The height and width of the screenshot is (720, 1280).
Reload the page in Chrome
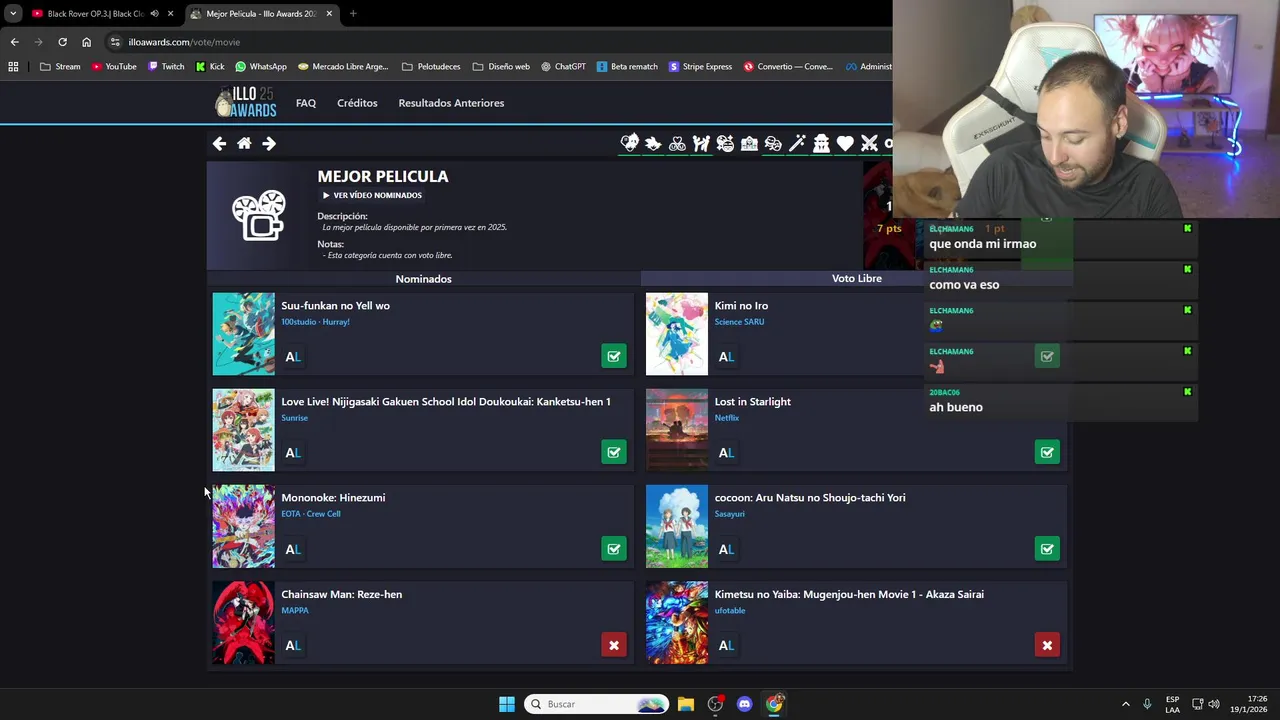pos(62,42)
